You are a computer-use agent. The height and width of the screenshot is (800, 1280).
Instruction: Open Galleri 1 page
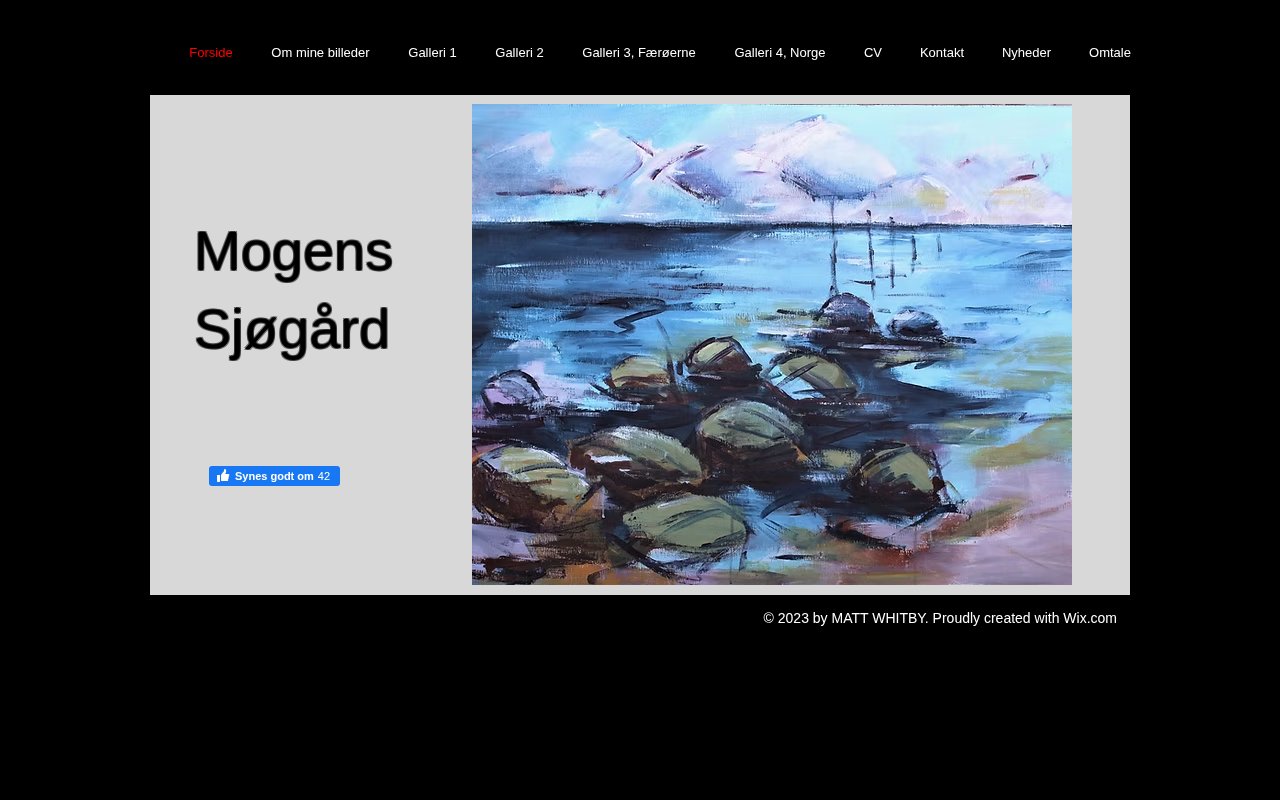(x=432, y=53)
